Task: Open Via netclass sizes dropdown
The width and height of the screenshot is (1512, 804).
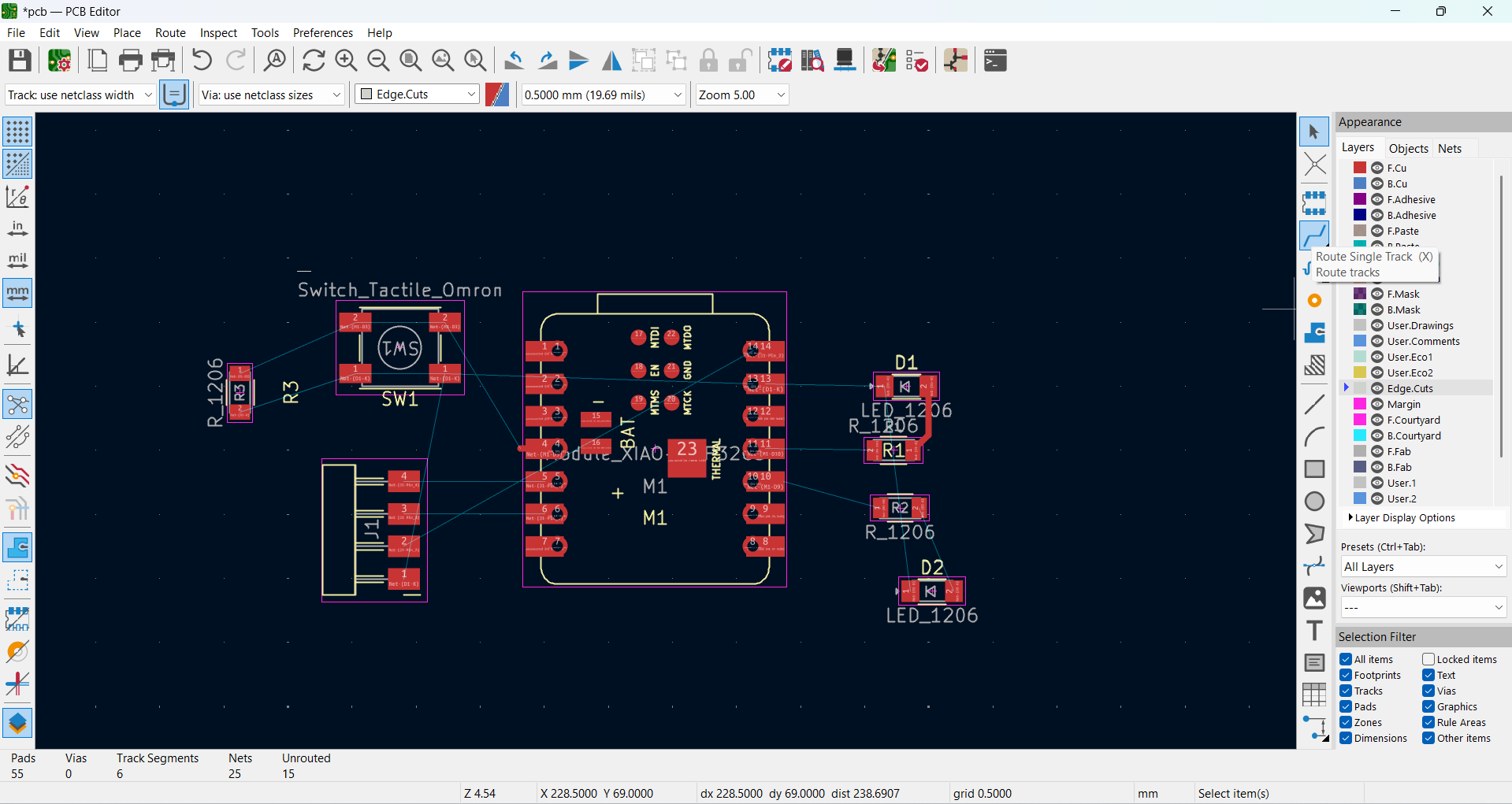Action: (x=272, y=94)
